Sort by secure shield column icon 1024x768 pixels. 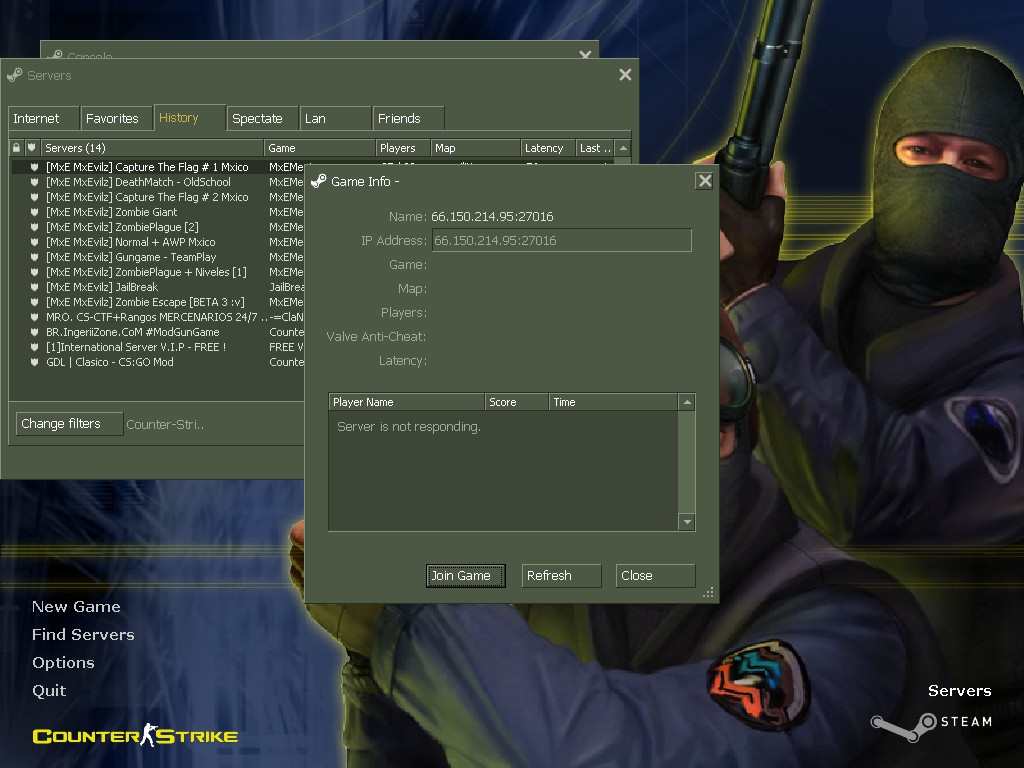(x=32, y=148)
